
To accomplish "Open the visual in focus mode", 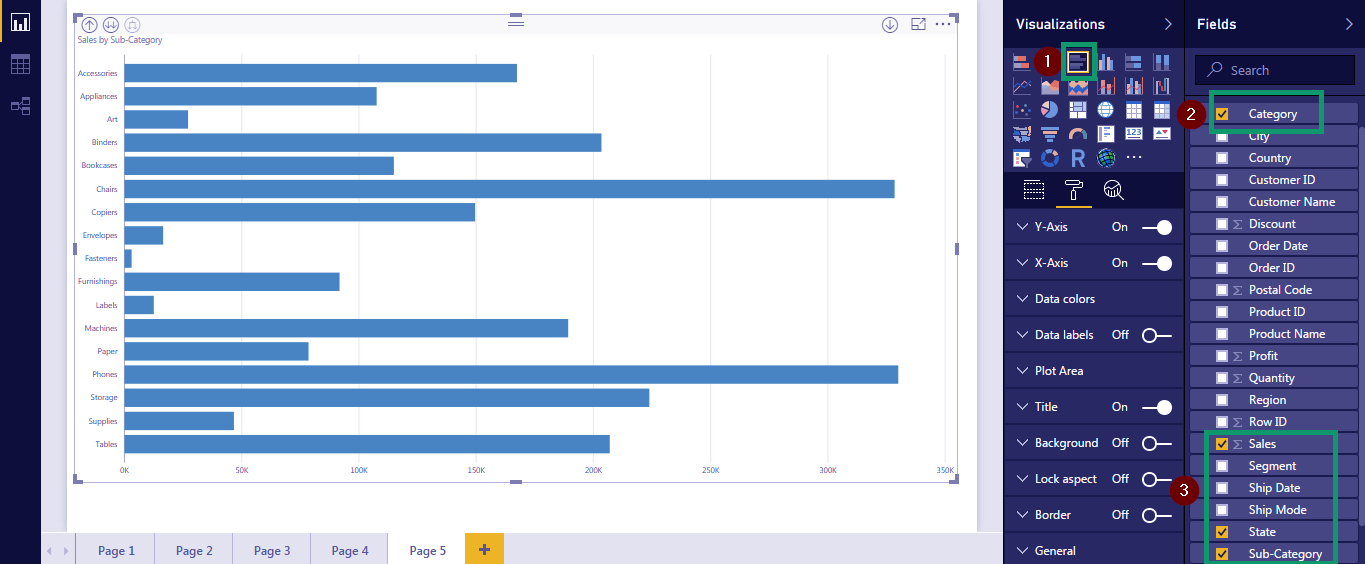I will 918,24.
